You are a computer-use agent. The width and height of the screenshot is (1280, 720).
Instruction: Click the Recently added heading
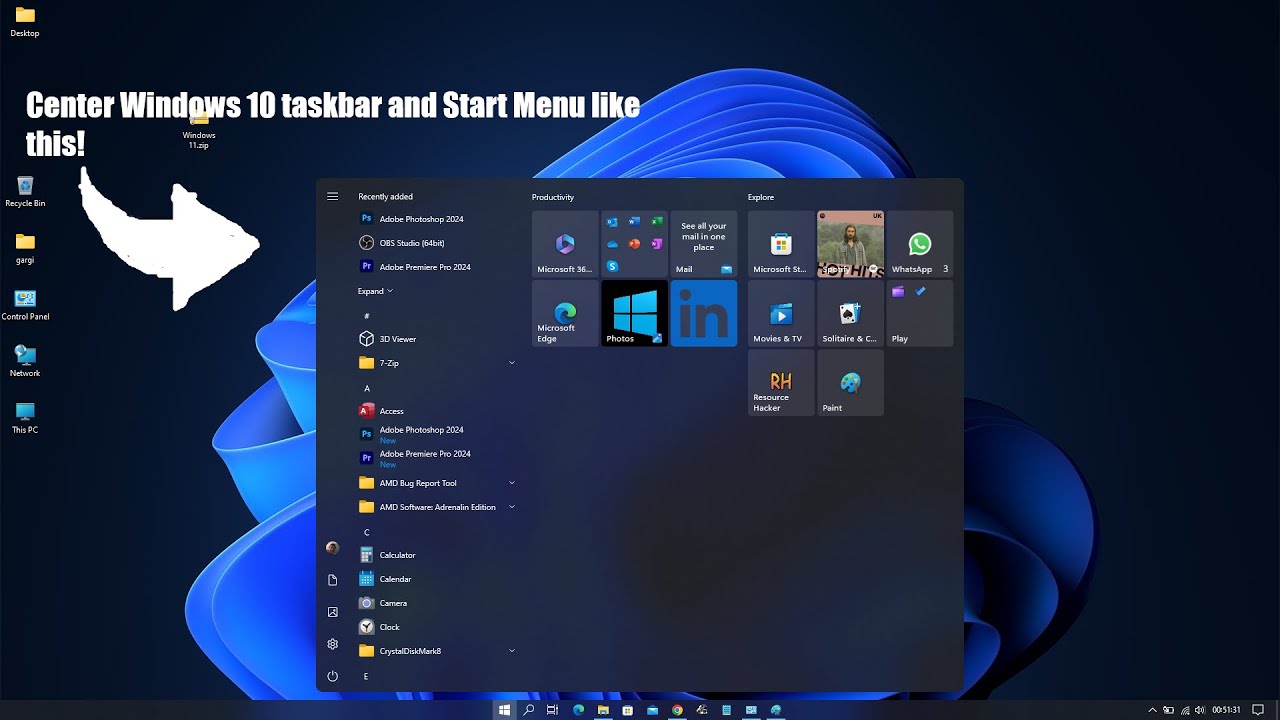point(385,197)
